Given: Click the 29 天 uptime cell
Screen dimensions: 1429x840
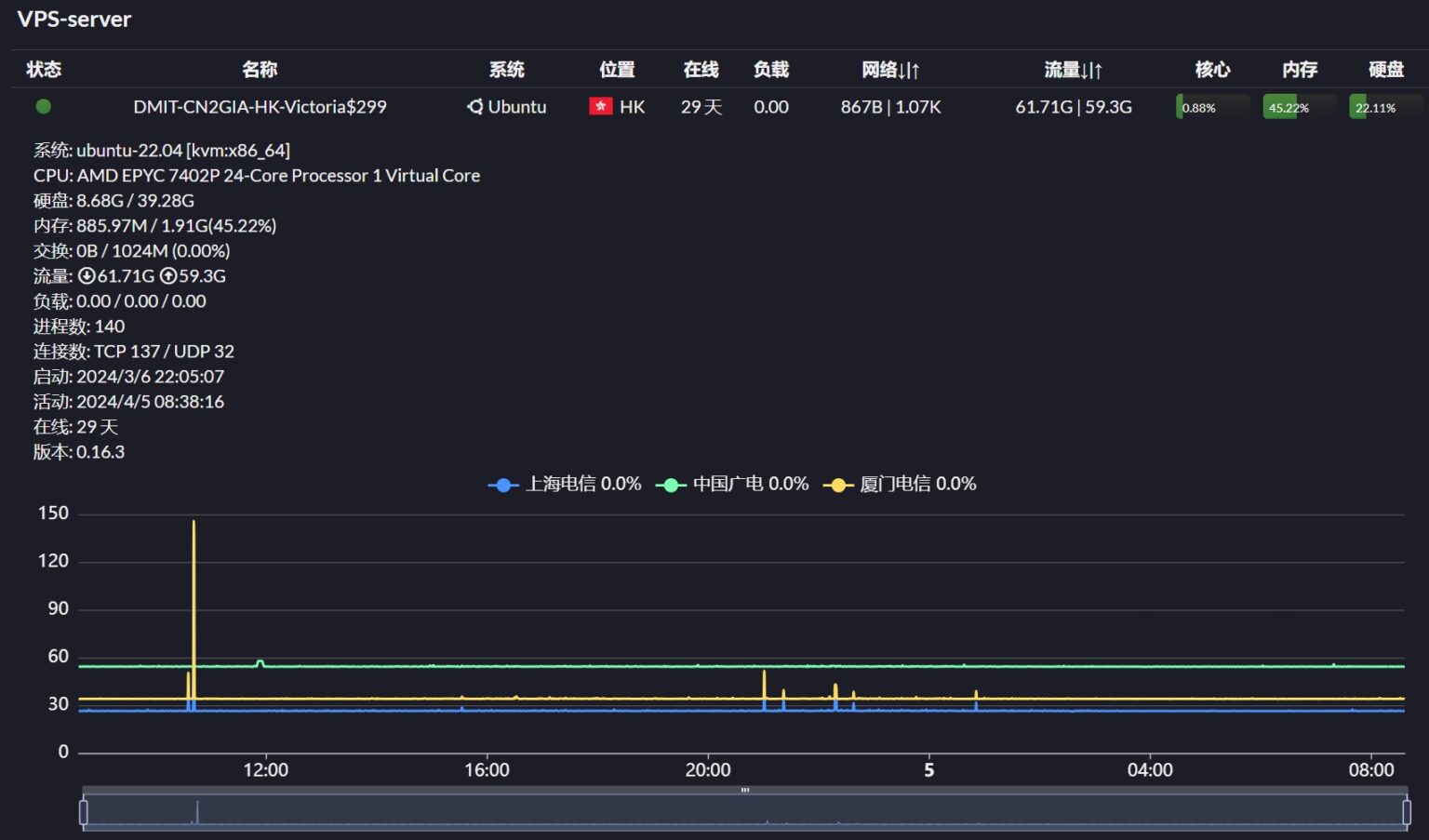Looking at the screenshot, I should 701,107.
